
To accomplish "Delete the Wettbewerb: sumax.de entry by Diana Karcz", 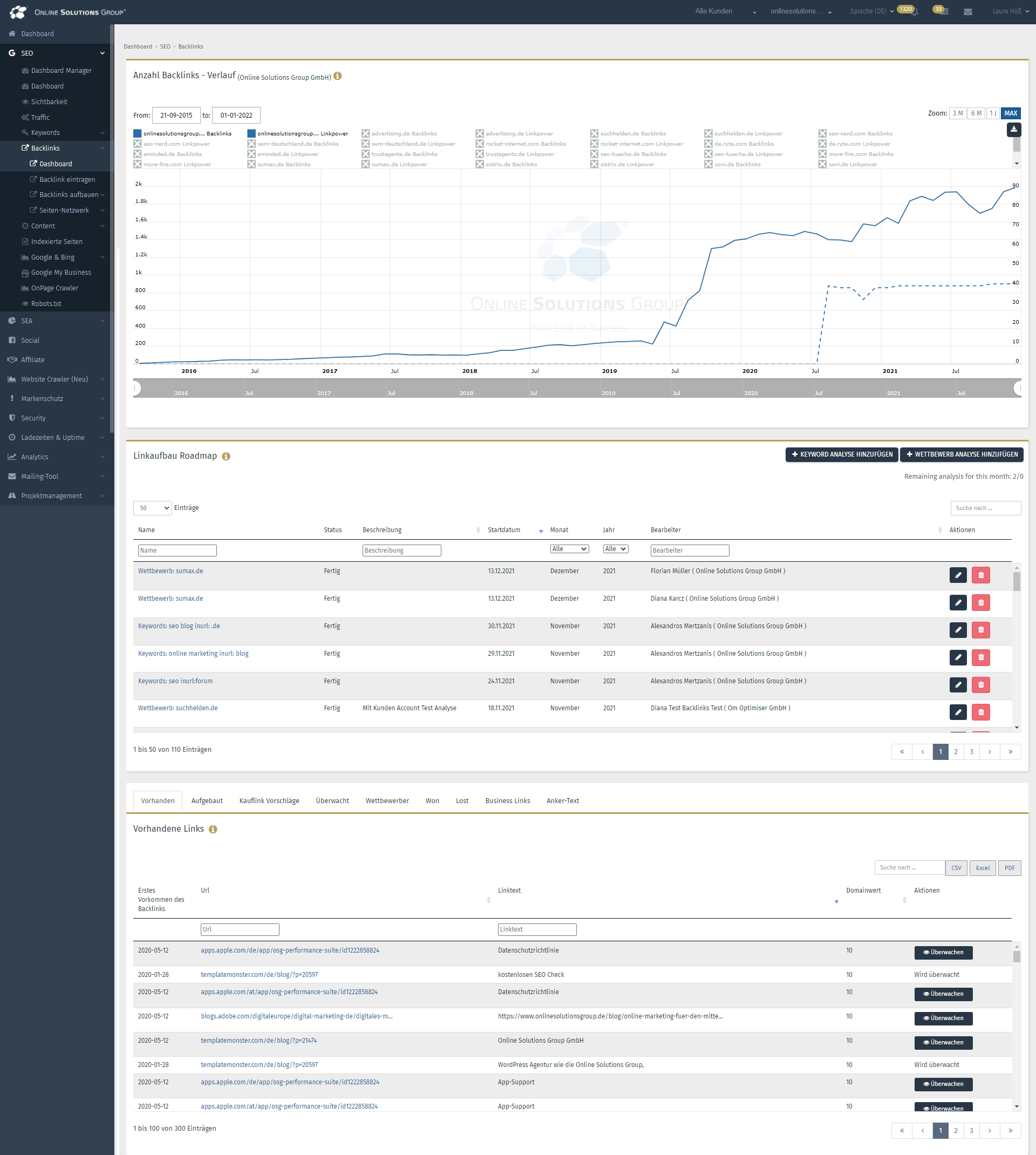I will pyautogui.click(x=981, y=602).
